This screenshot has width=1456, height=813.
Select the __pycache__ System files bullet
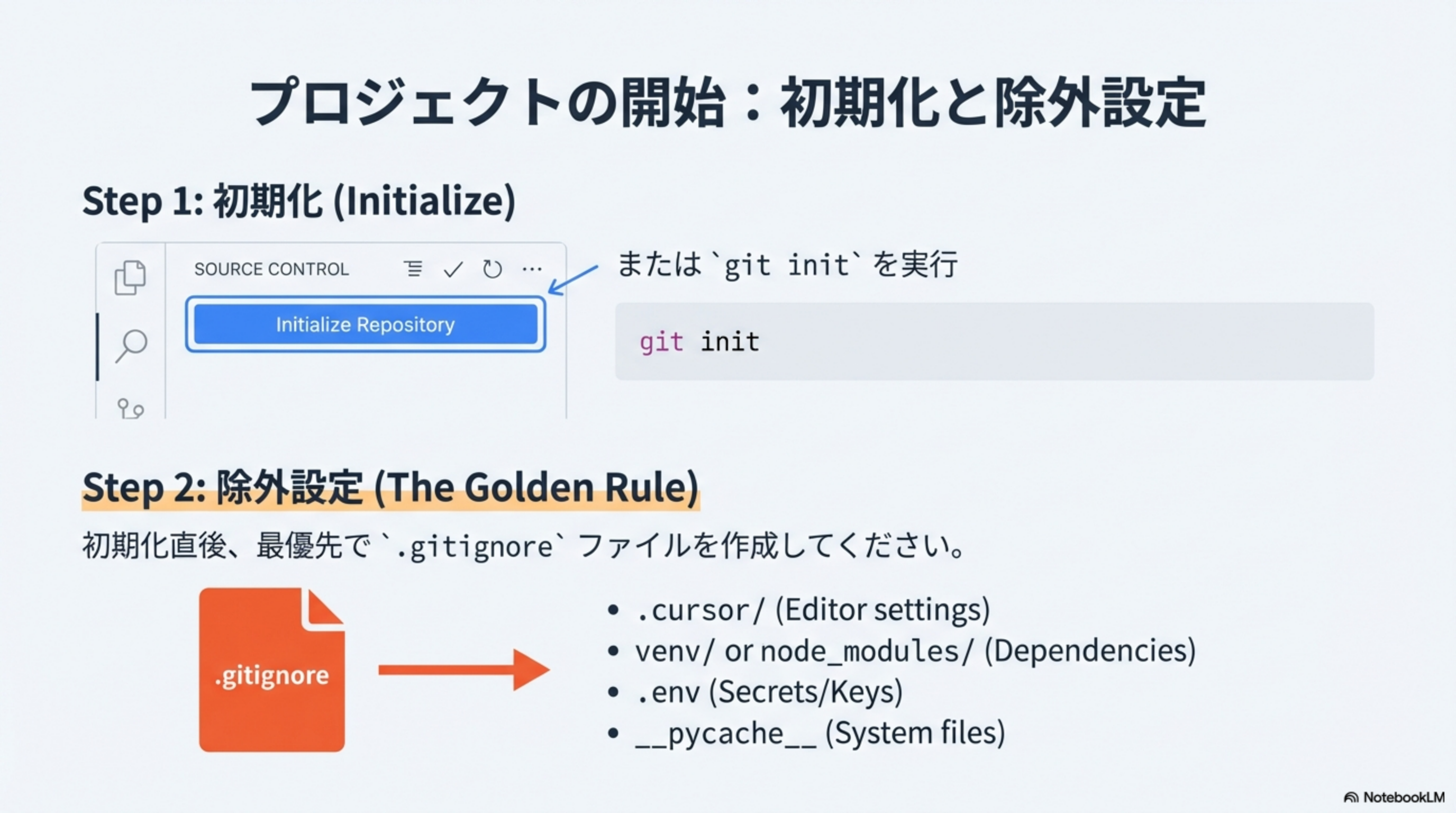click(x=820, y=733)
